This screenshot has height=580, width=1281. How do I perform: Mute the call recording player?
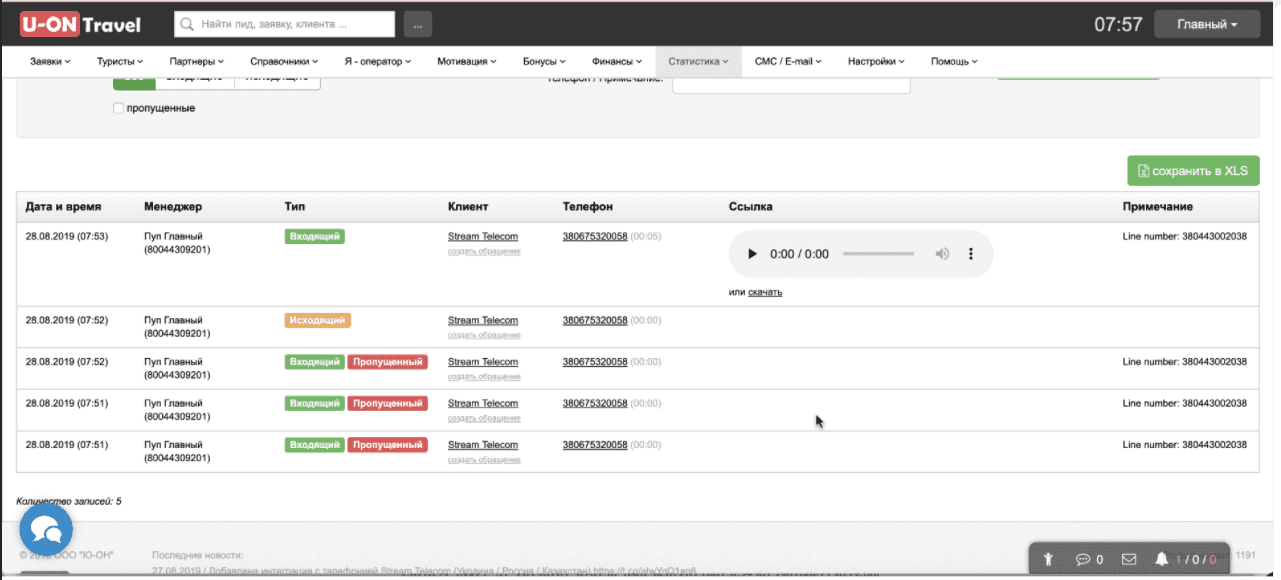941,254
